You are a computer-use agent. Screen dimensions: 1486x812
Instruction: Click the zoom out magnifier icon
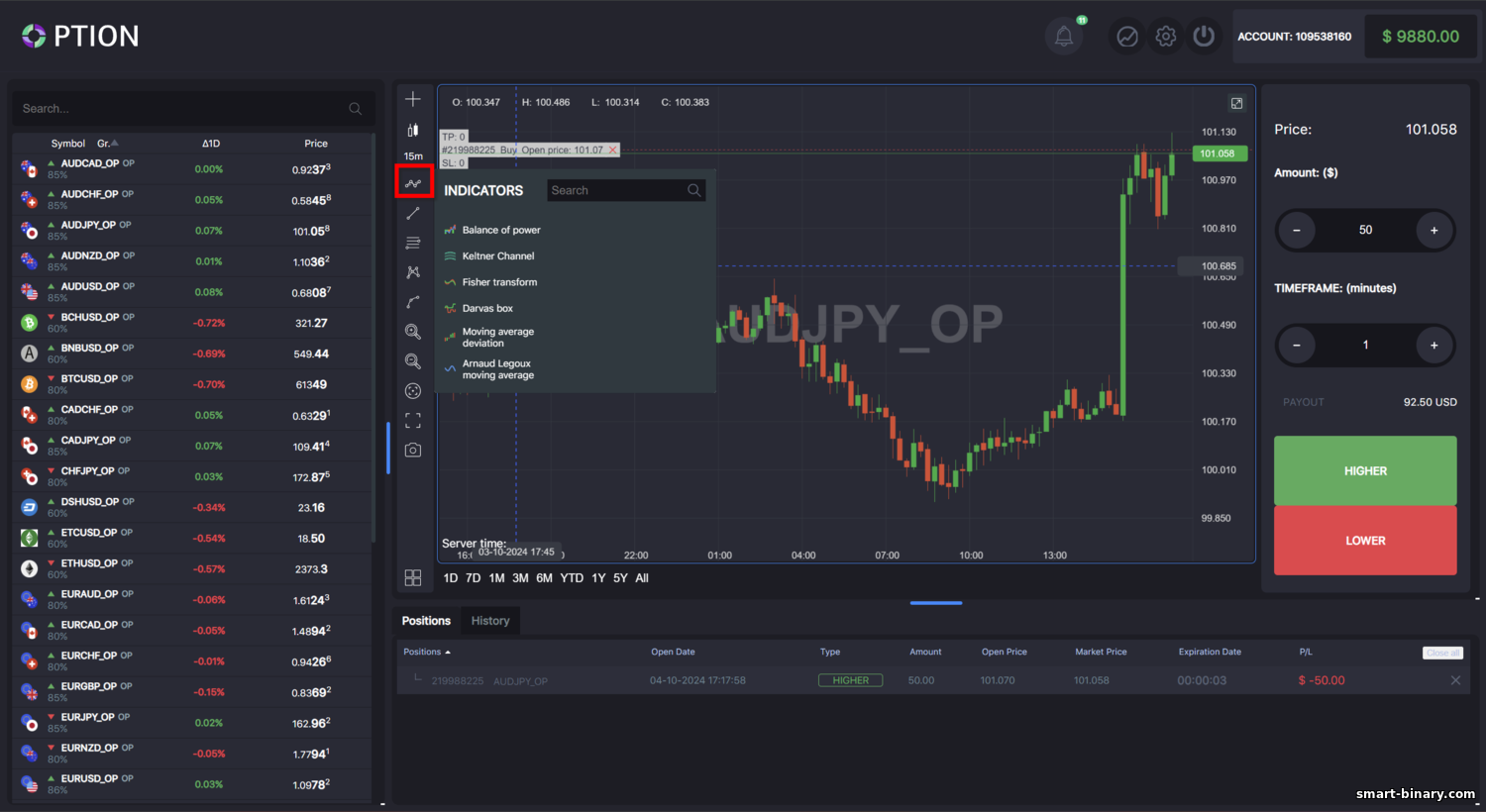[413, 361]
